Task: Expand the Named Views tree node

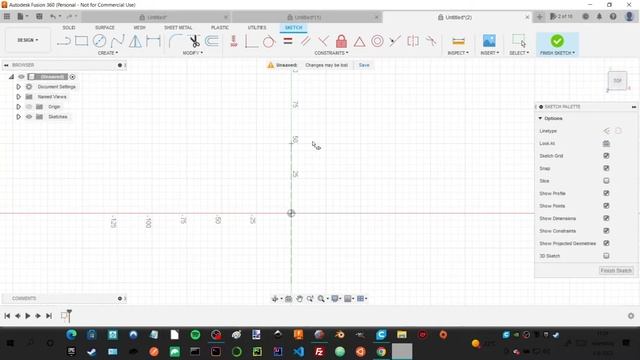Action: (18, 97)
